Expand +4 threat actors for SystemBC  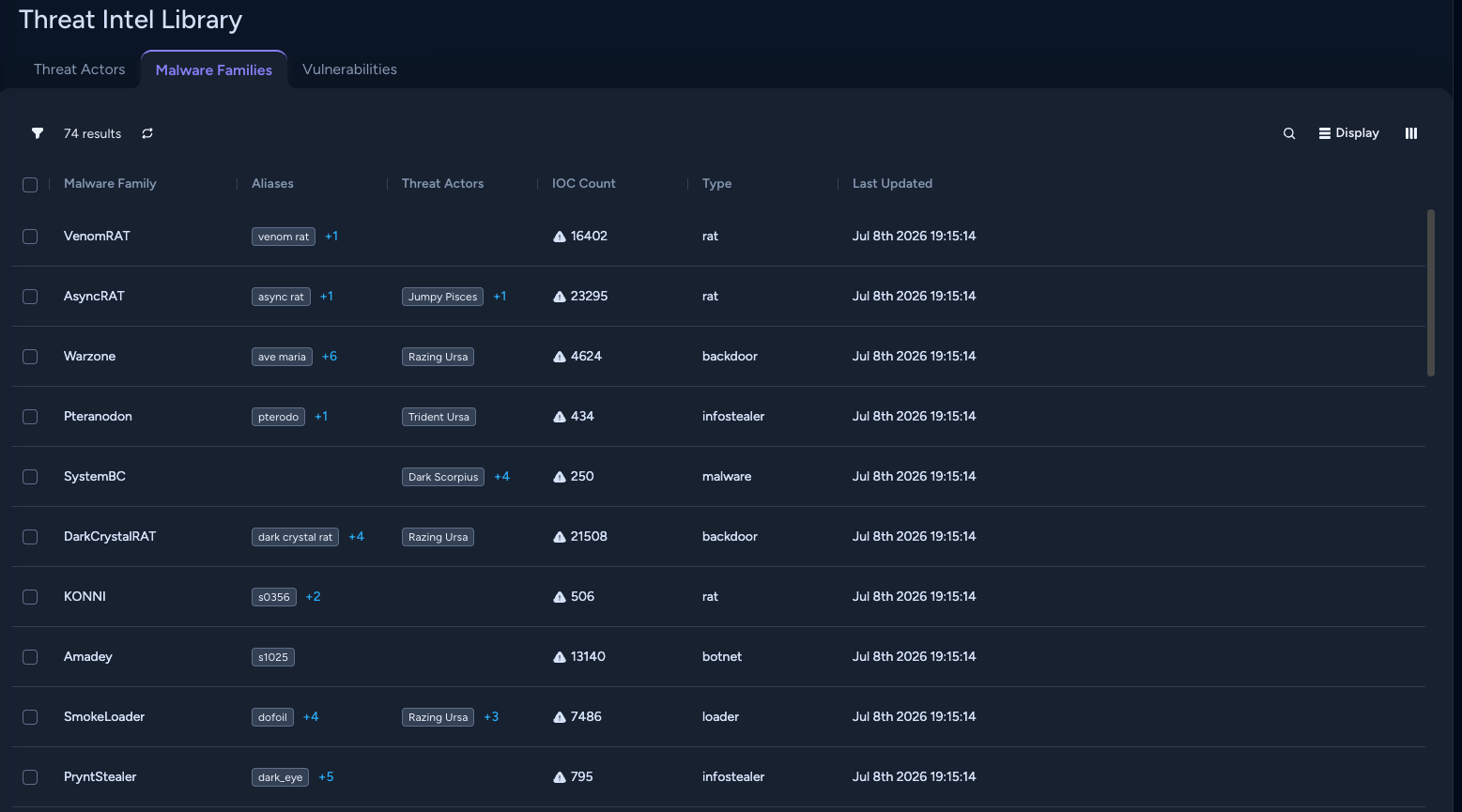502,476
